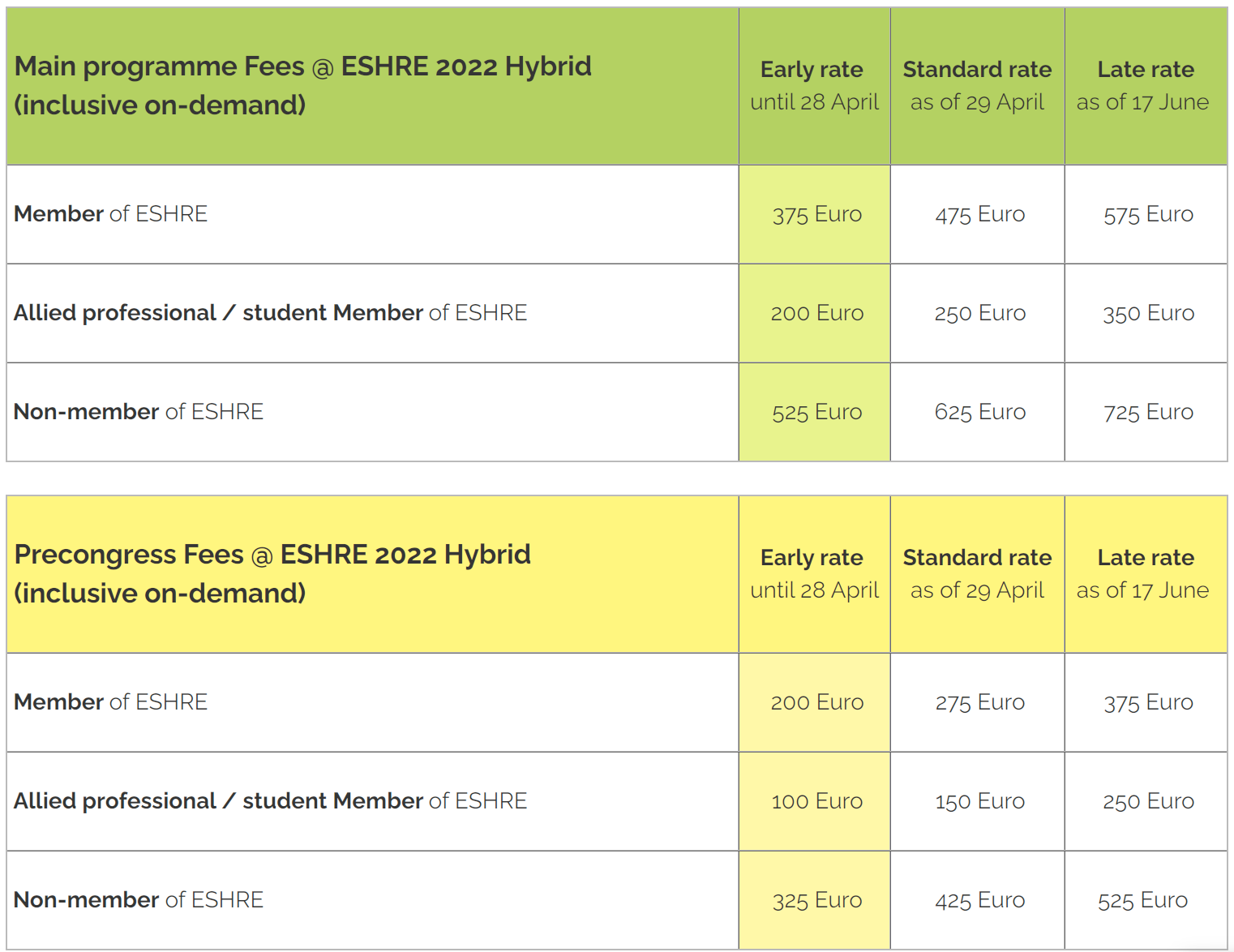1234x952 pixels.
Task: Click Main programme Non-member standard 625 Euro cell
Action: tap(979, 412)
